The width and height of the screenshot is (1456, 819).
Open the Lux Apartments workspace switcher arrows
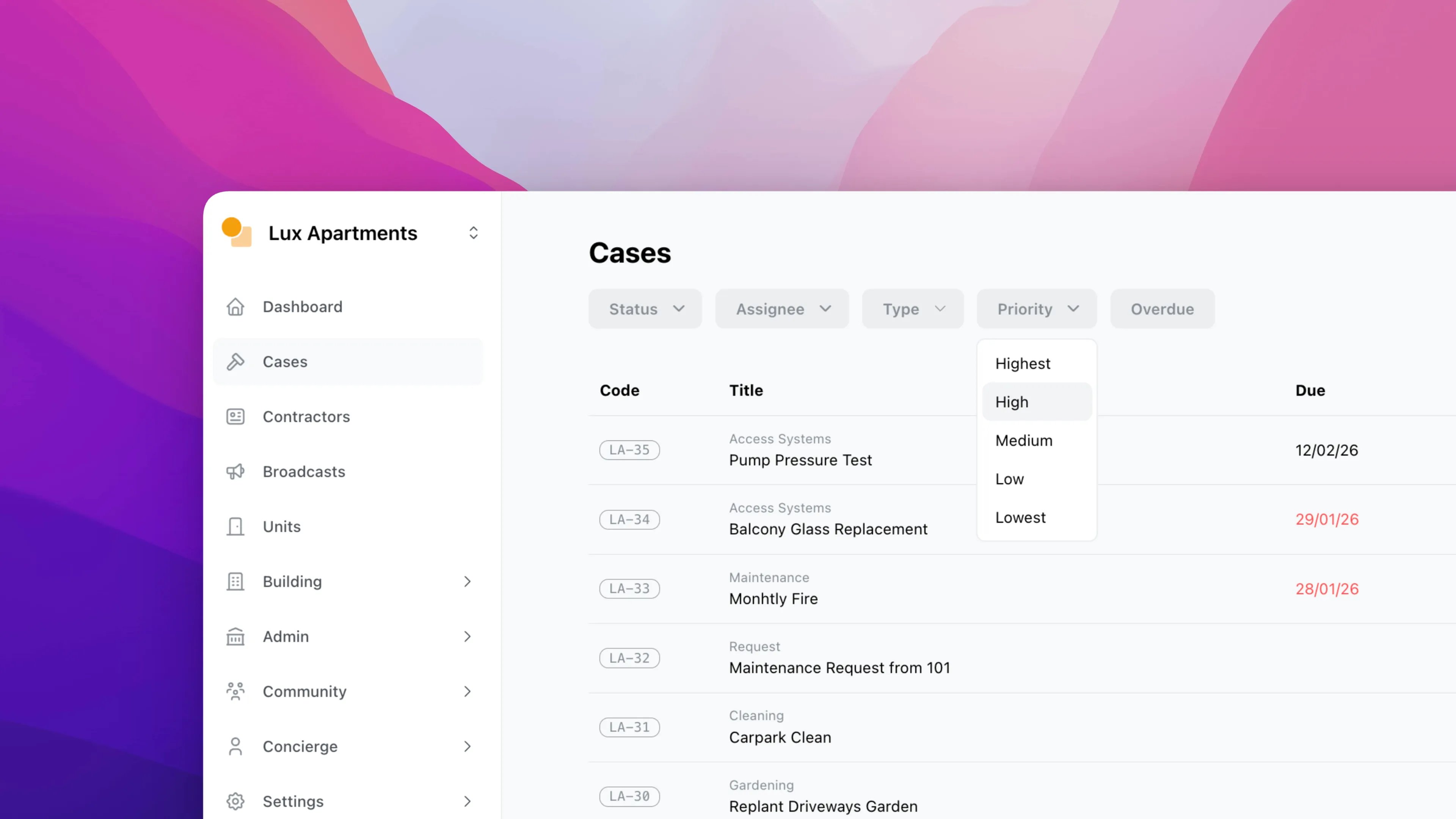tap(474, 233)
